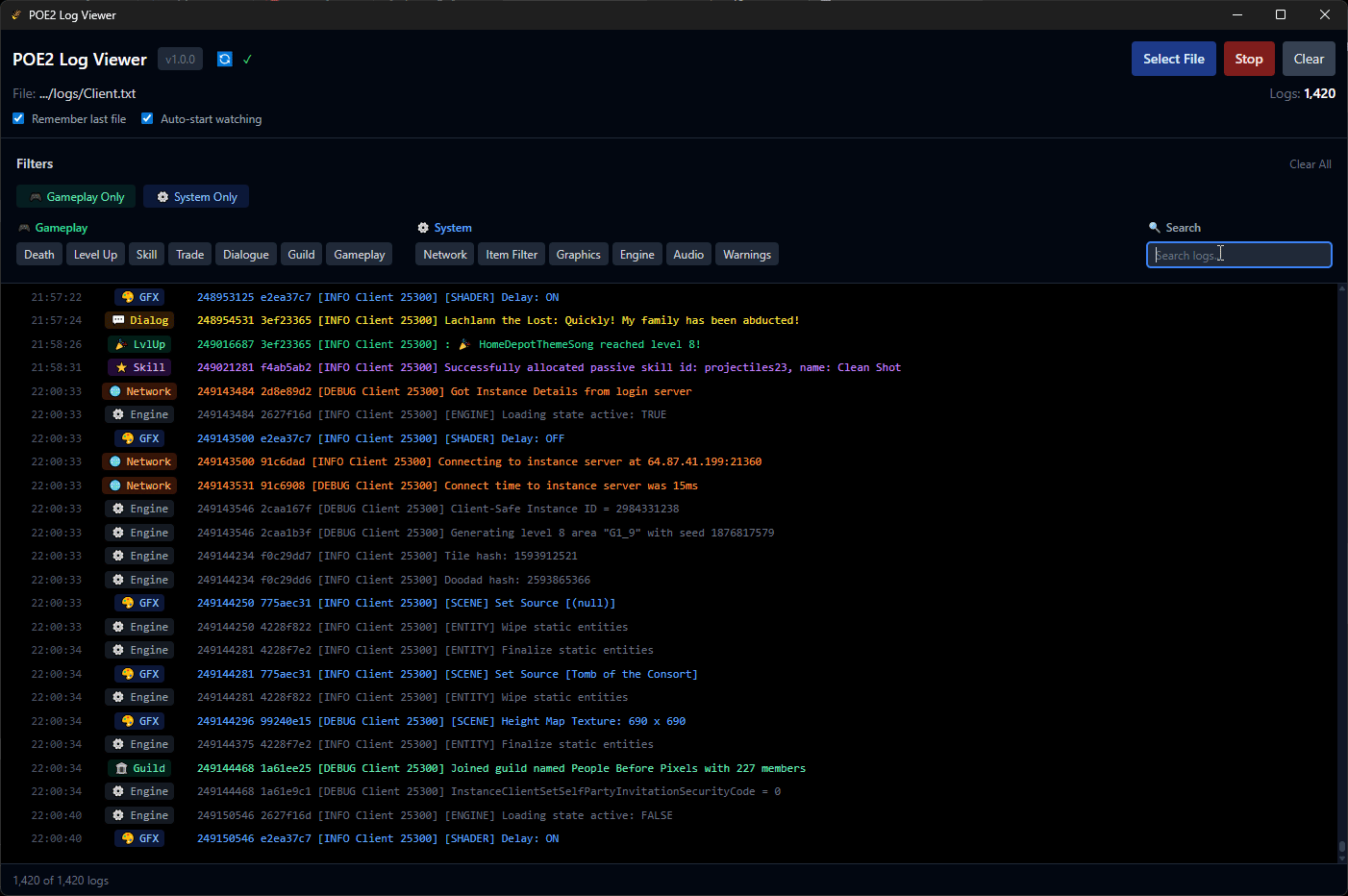
Task: Click the Skill tag on Clean Shot row
Action: coord(140,367)
